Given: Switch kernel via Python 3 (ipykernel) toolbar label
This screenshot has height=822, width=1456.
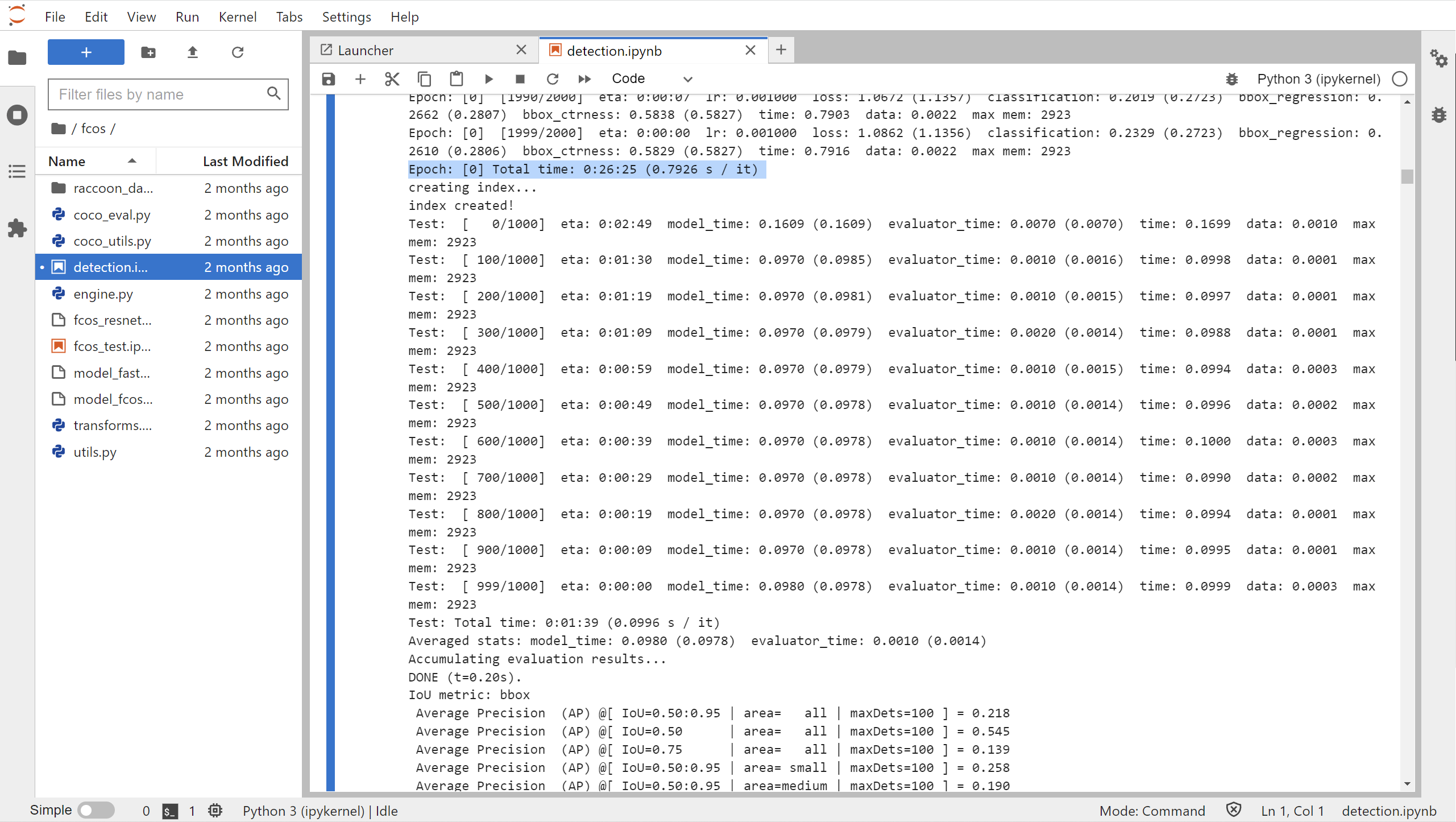Looking at the screenshot, I should pyautogui.click(x=1318, y=79).
